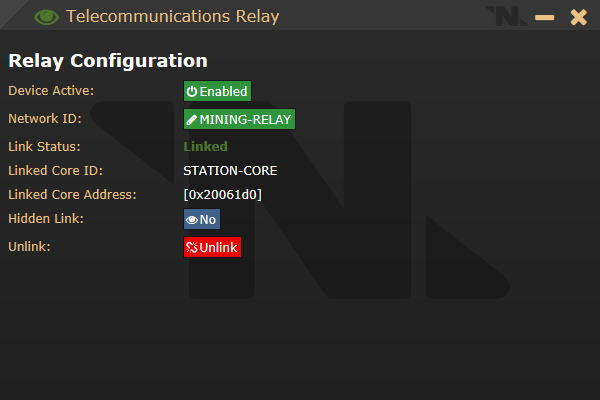Screen dimensions: 600x400
Task: Toggle the Device Active Enabled button
Action: [x=217, y=91]
